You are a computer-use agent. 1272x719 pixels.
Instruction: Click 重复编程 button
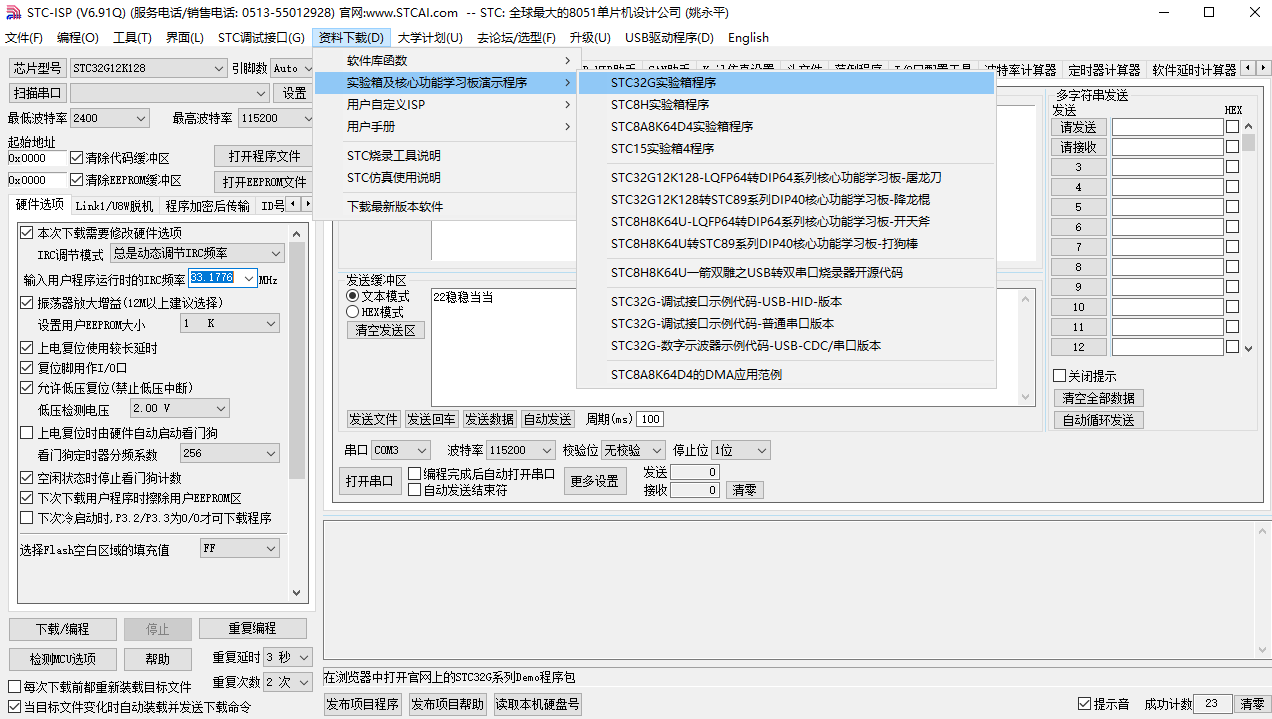(x=252, y=629)
